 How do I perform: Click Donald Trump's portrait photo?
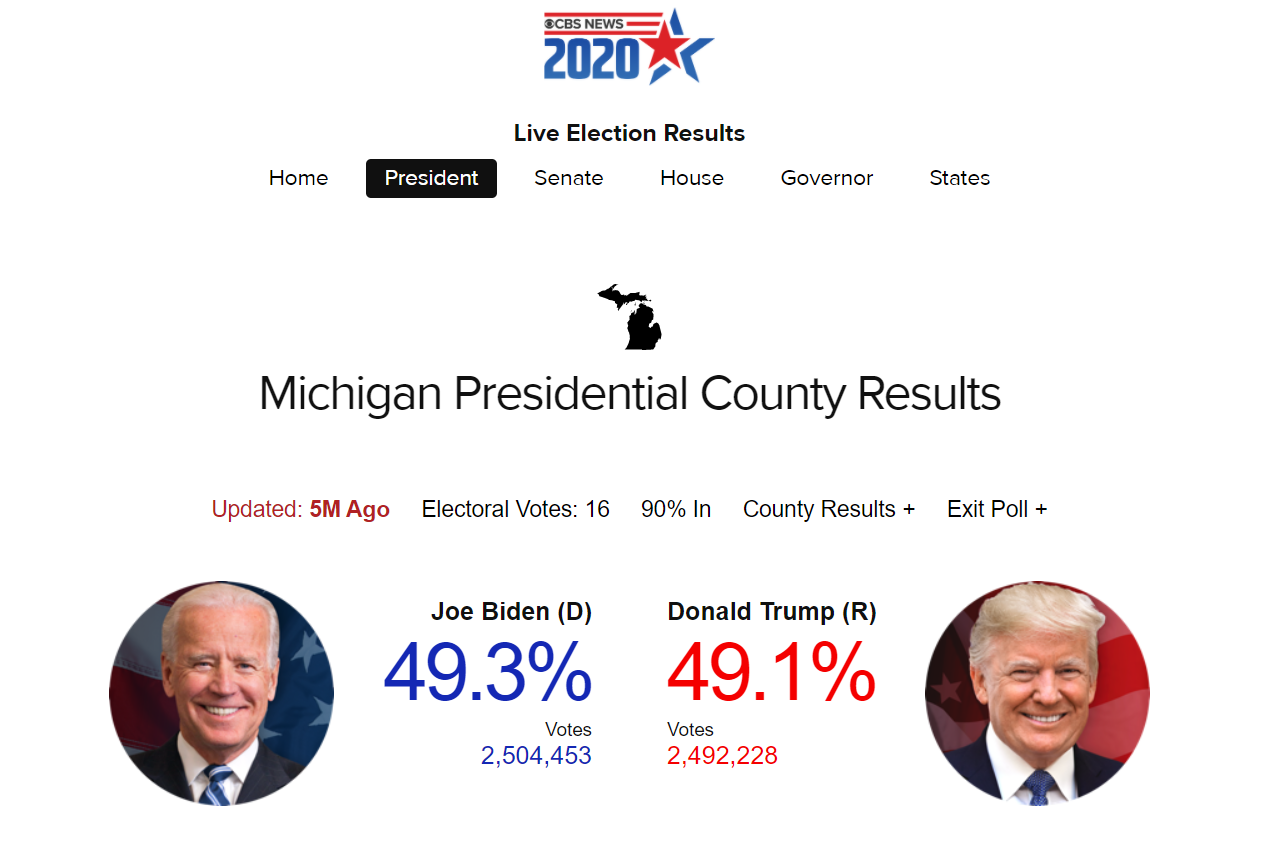pyautogui.click(x=1037, y=693)
